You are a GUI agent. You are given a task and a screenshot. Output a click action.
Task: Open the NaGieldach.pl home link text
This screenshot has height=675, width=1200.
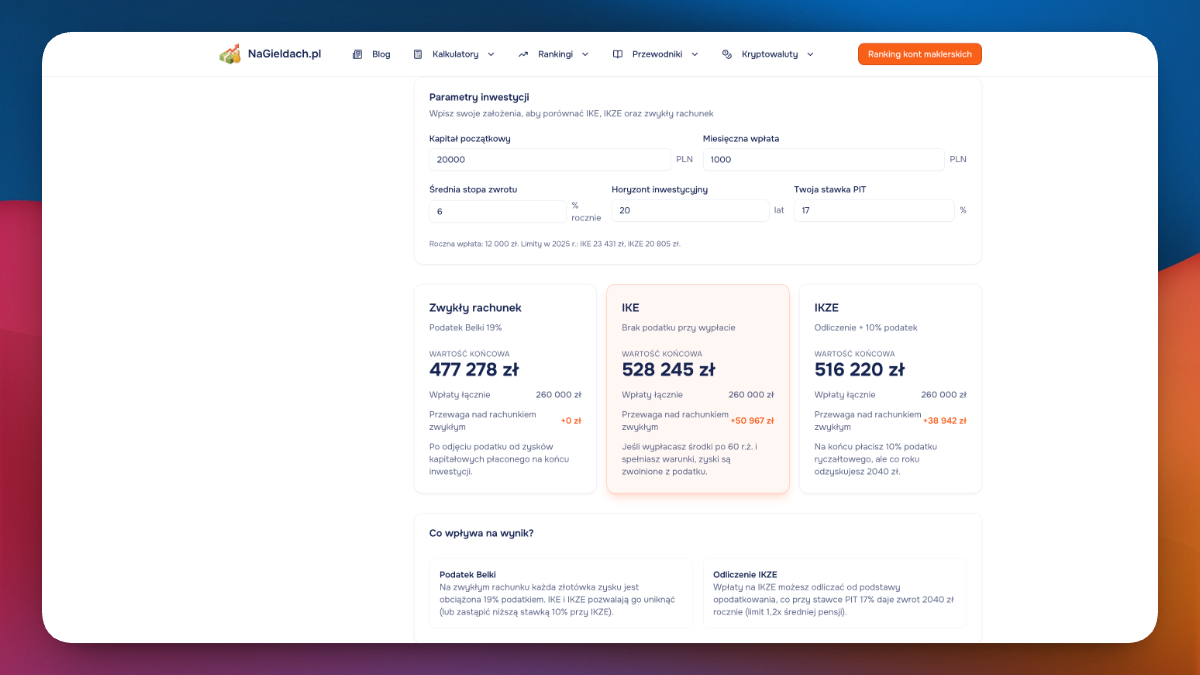tap(285, 54)
